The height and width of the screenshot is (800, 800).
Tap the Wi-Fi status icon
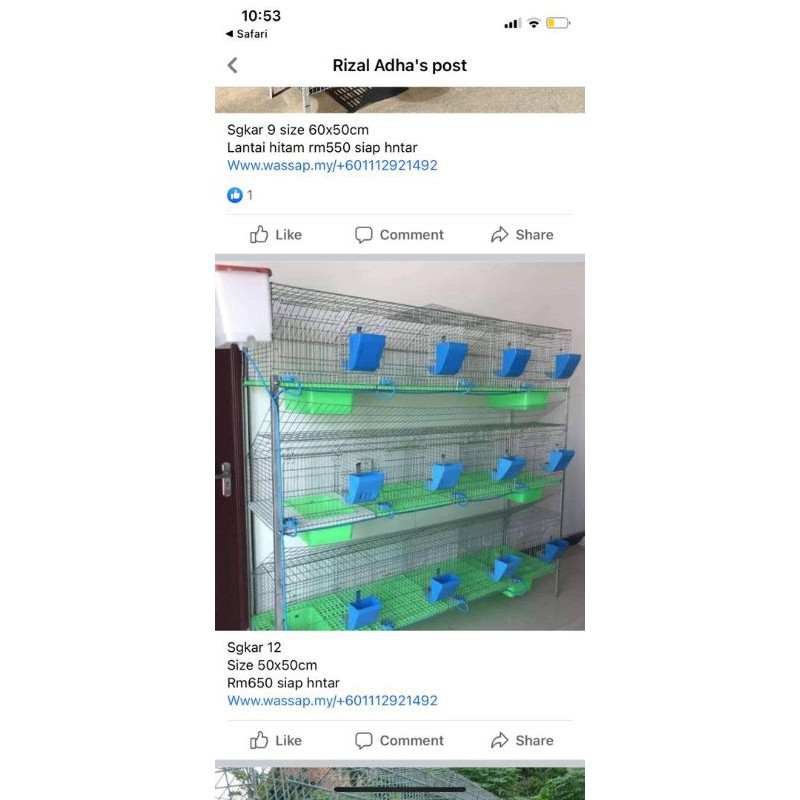pos(534,23)
